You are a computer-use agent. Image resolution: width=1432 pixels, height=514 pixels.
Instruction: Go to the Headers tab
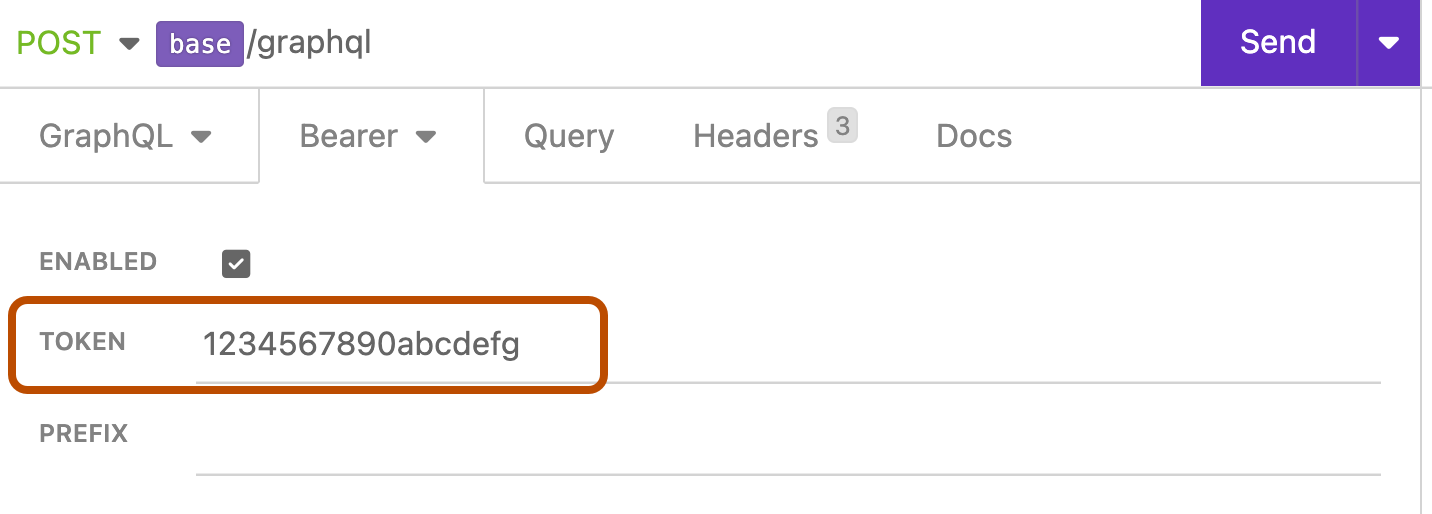coord(756,136)
